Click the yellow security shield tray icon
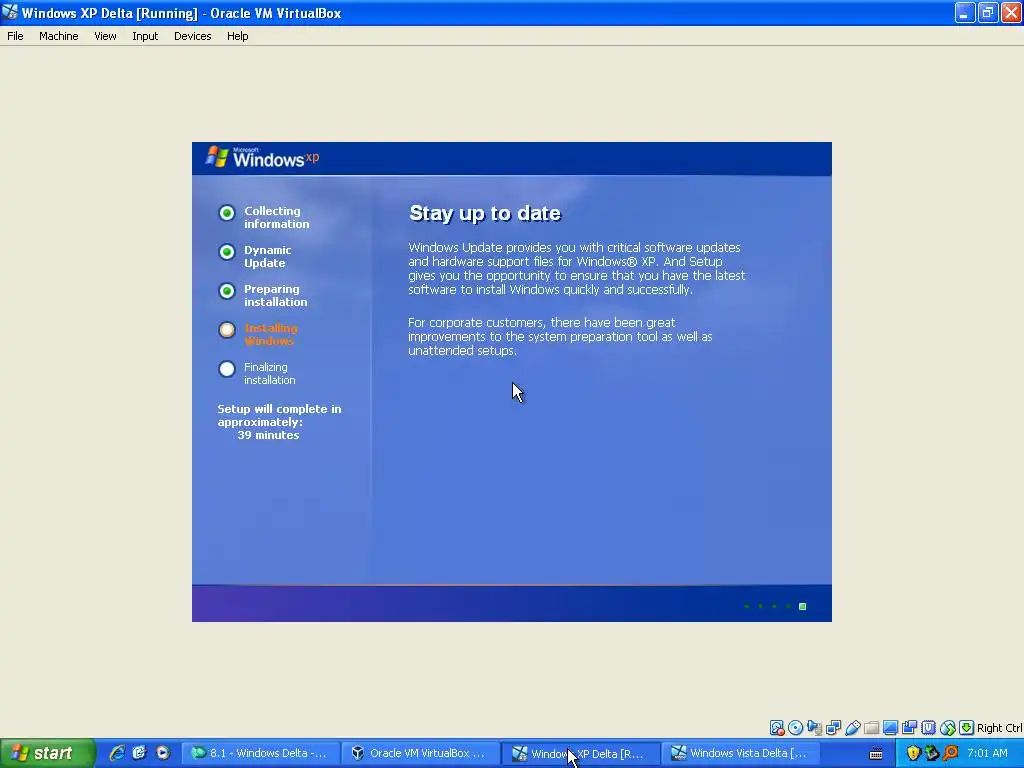The width and height of the screenshot is (1024, 768). point(913,753)
